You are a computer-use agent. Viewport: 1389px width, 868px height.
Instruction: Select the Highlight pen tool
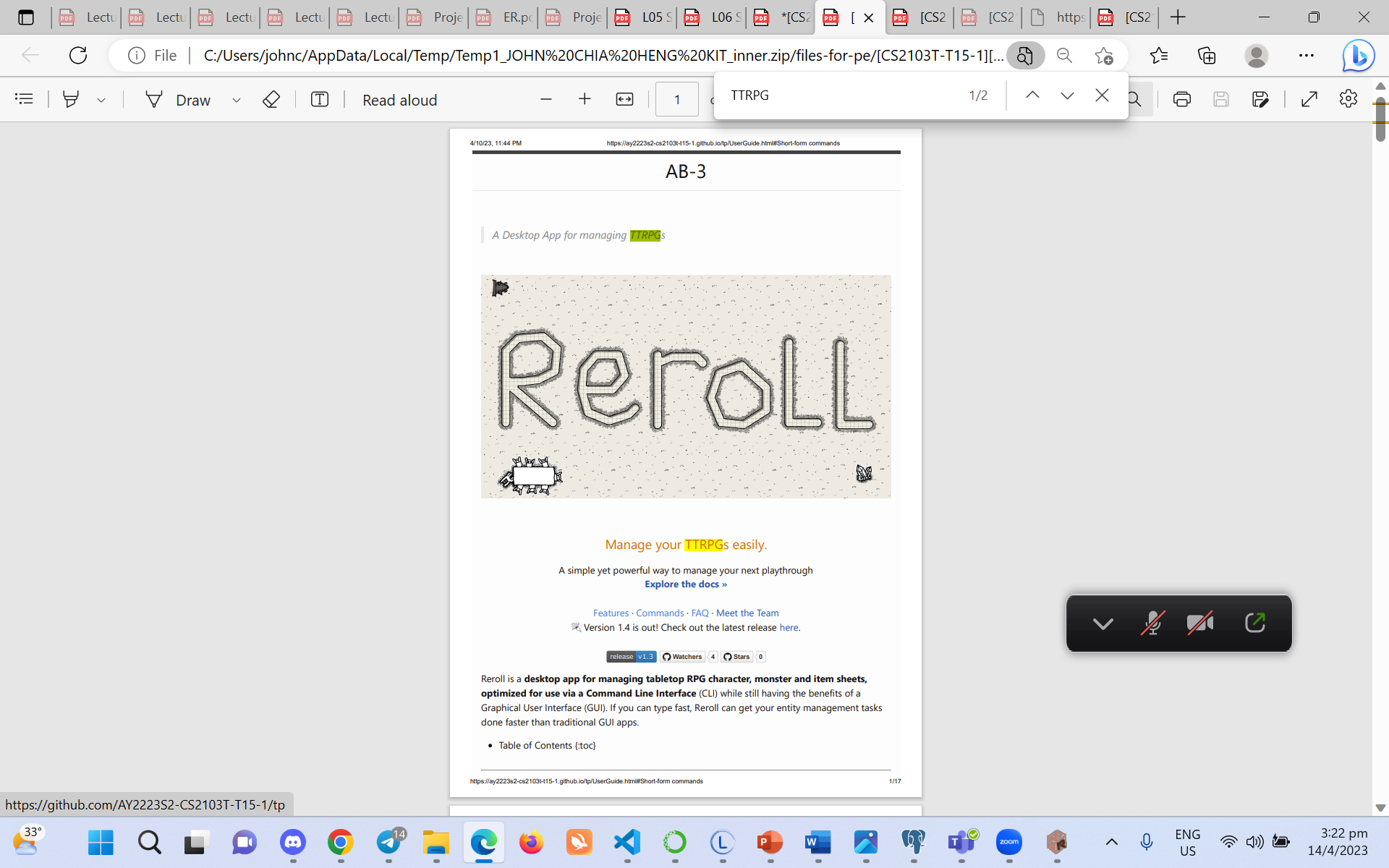click(x=71, y=99)
